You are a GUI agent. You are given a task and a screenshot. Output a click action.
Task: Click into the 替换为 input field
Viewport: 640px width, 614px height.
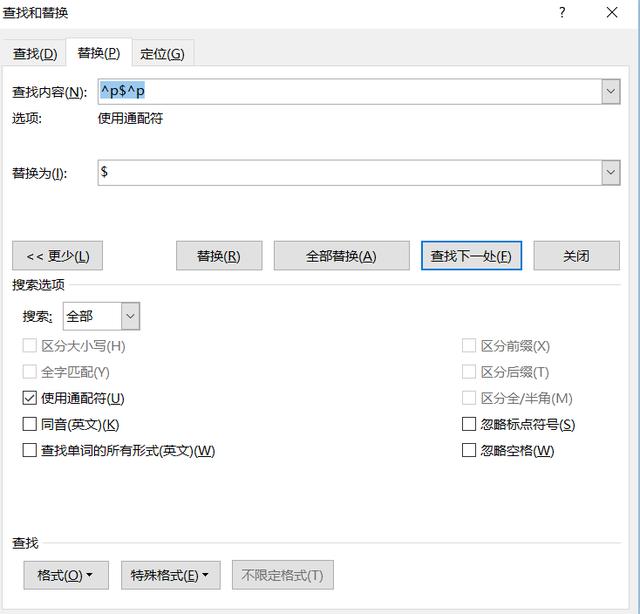pos(350,173)
